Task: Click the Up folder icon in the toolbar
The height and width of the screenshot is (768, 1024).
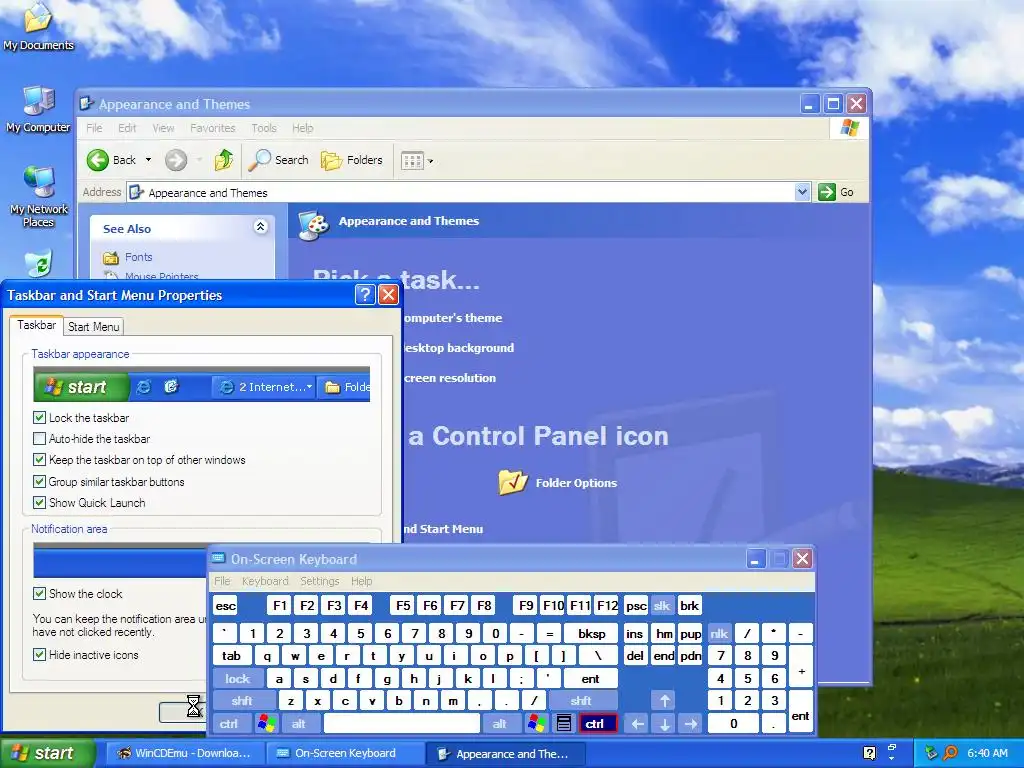Action: (223, 160)
